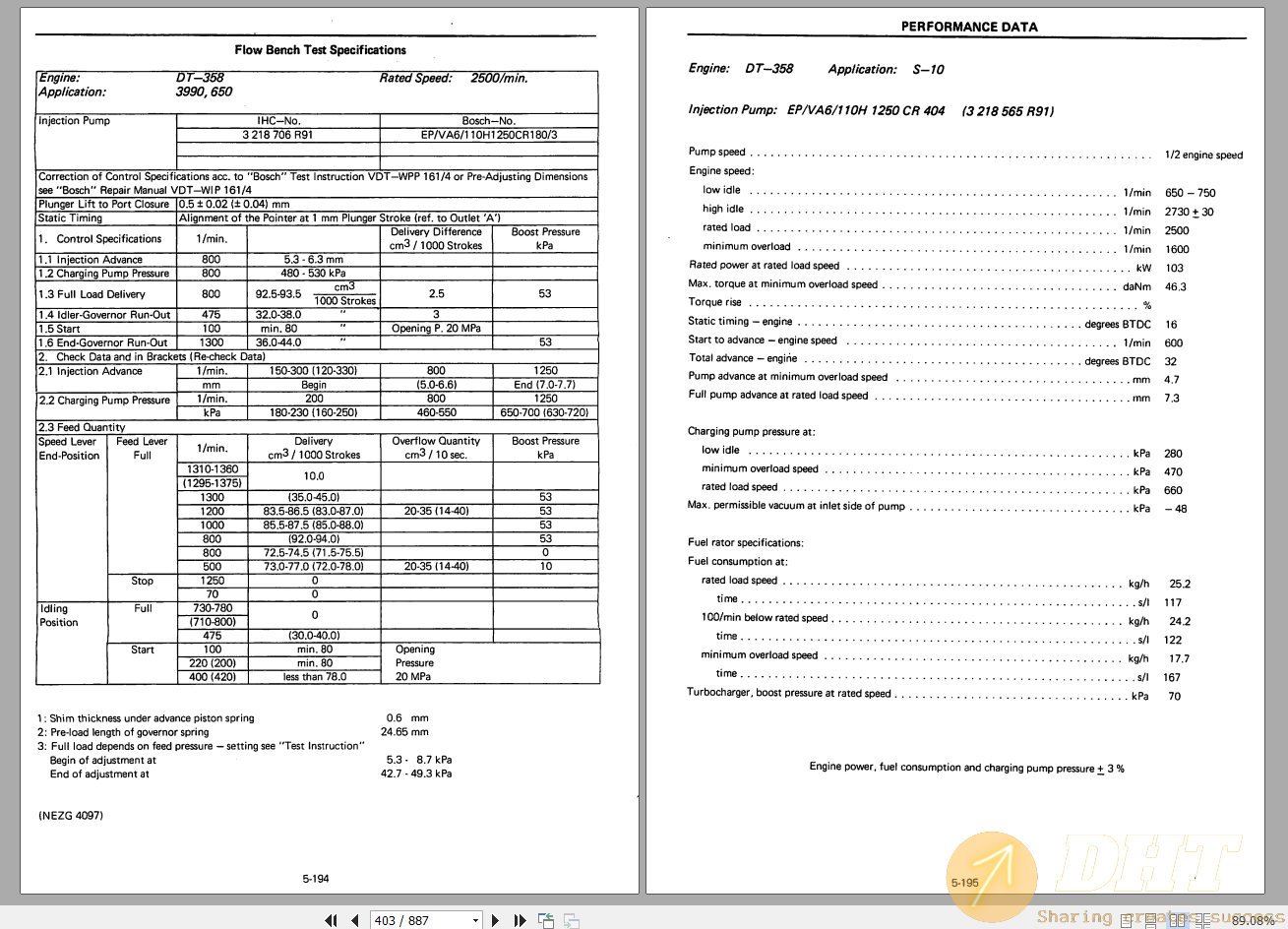The height and width of the screenshot is (929, 1288).
Task: Enable continuous scrolling page layout
Action: point(1150,920)
